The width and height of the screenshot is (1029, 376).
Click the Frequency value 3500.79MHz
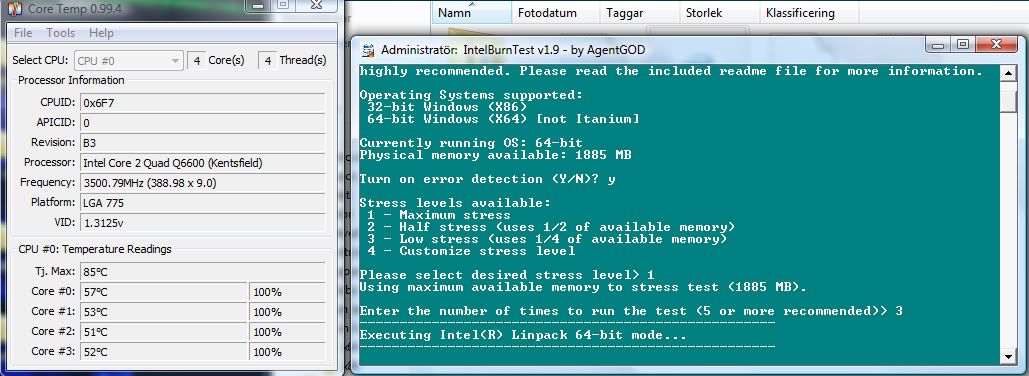[x=203, y=183]
